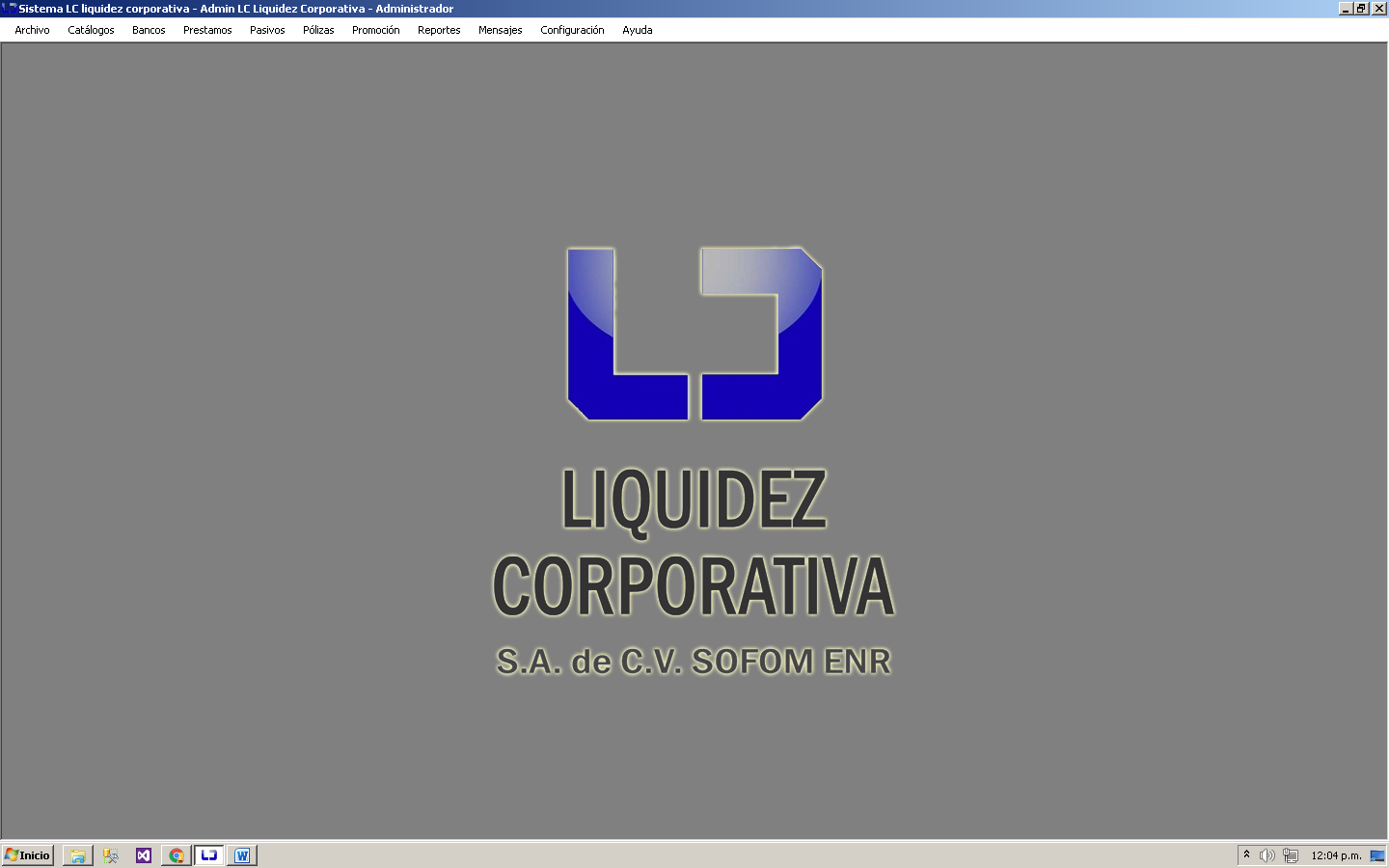This screenshot has width=1389, height=868.
Task: Open the Archivo menu
Action: click(32, 30)
